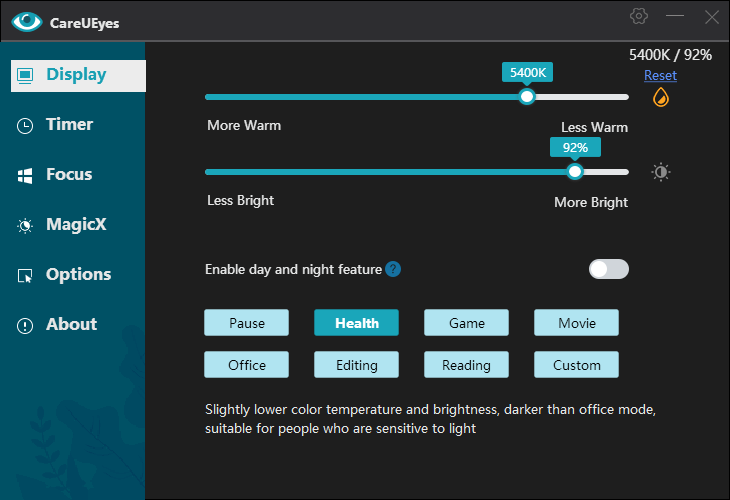Click the Windows logo icon beside Focus
The image size is (730, 500).
pos(25,176)
